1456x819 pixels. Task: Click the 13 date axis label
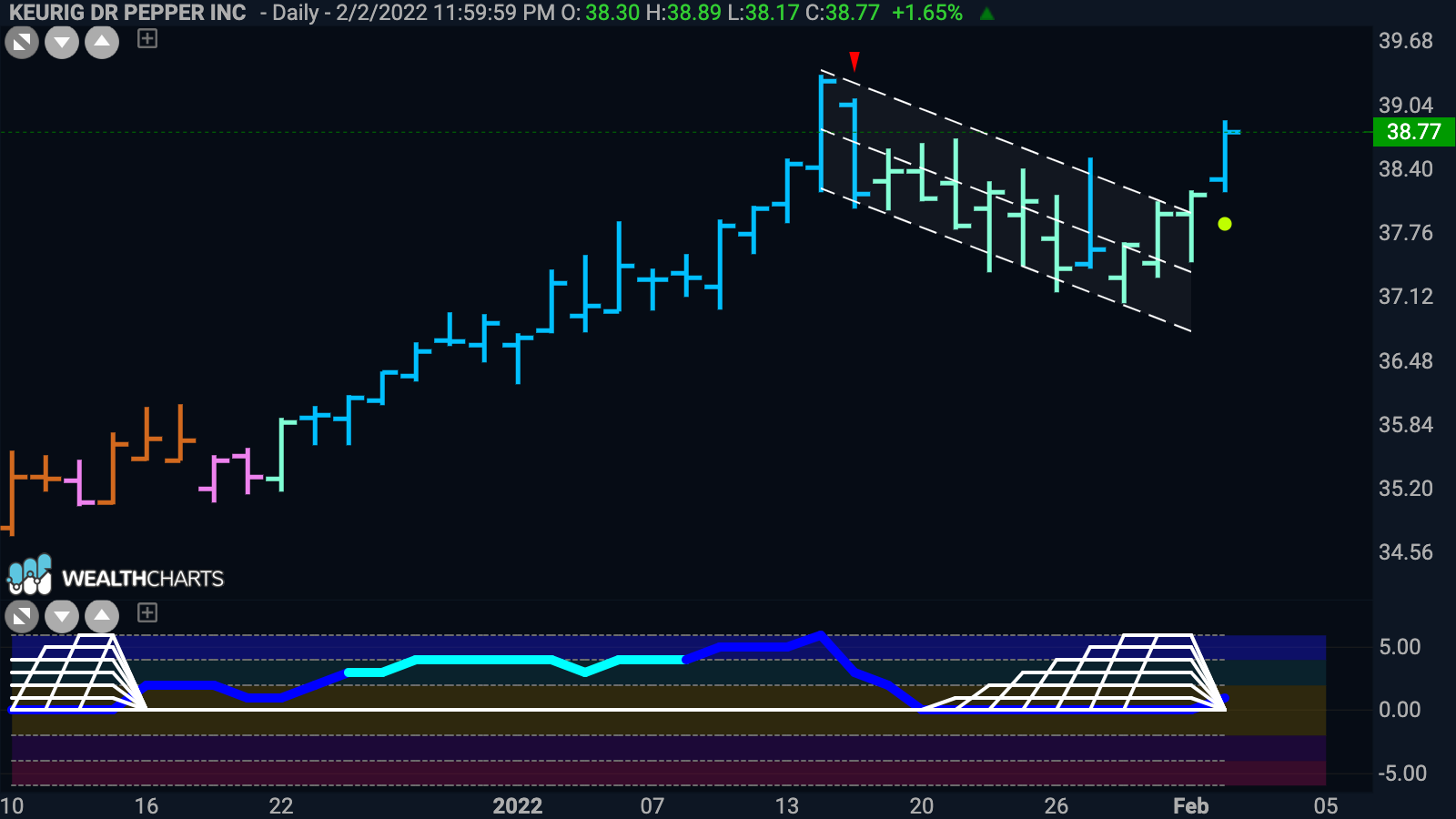[786, 805]
